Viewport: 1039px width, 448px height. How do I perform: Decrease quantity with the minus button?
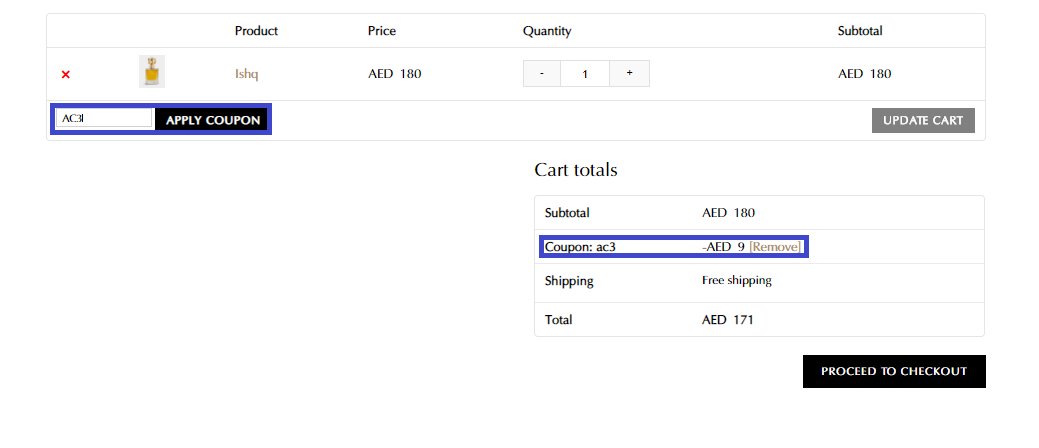542,73
